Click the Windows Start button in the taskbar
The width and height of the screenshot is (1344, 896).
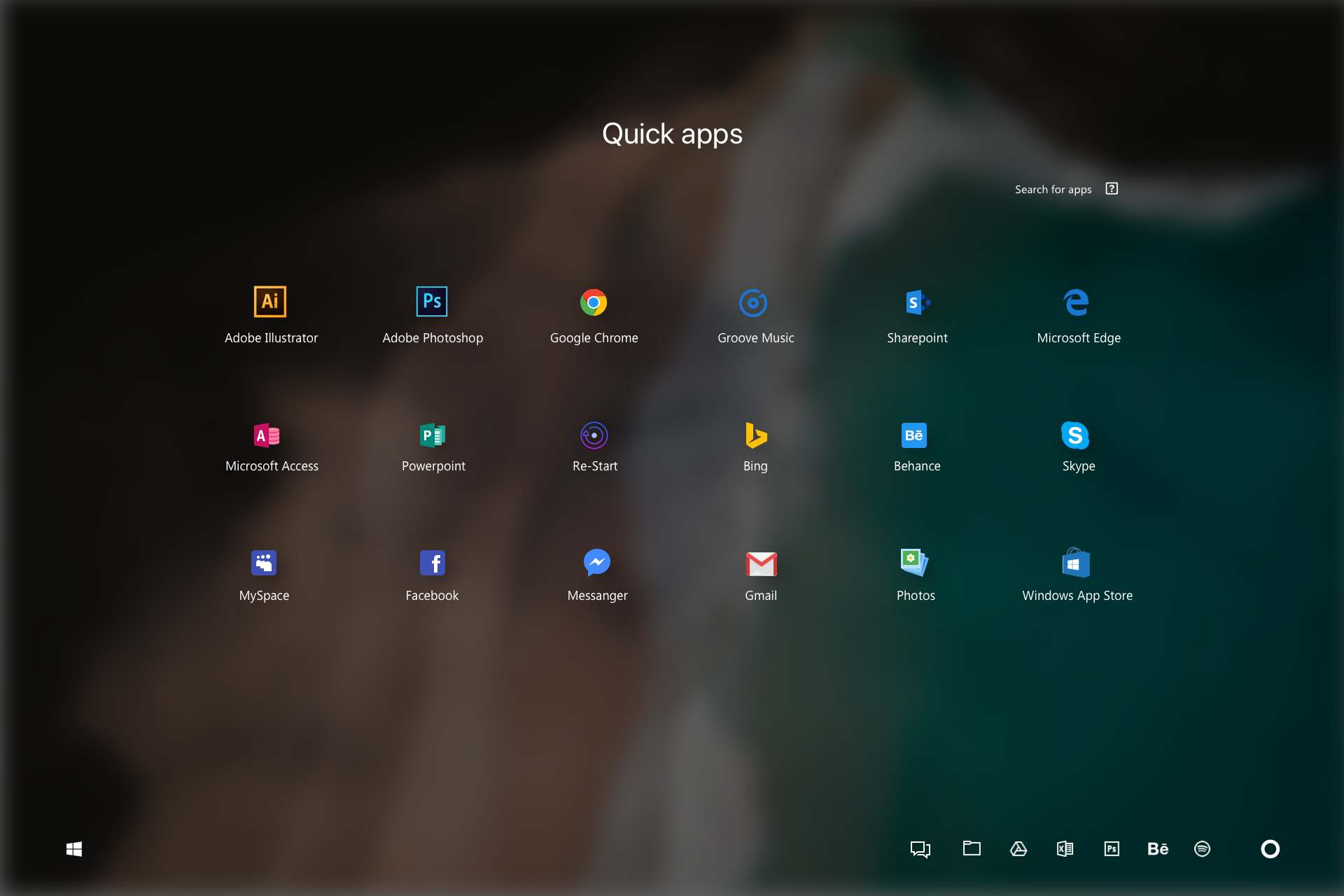click(x=74, y=849)
